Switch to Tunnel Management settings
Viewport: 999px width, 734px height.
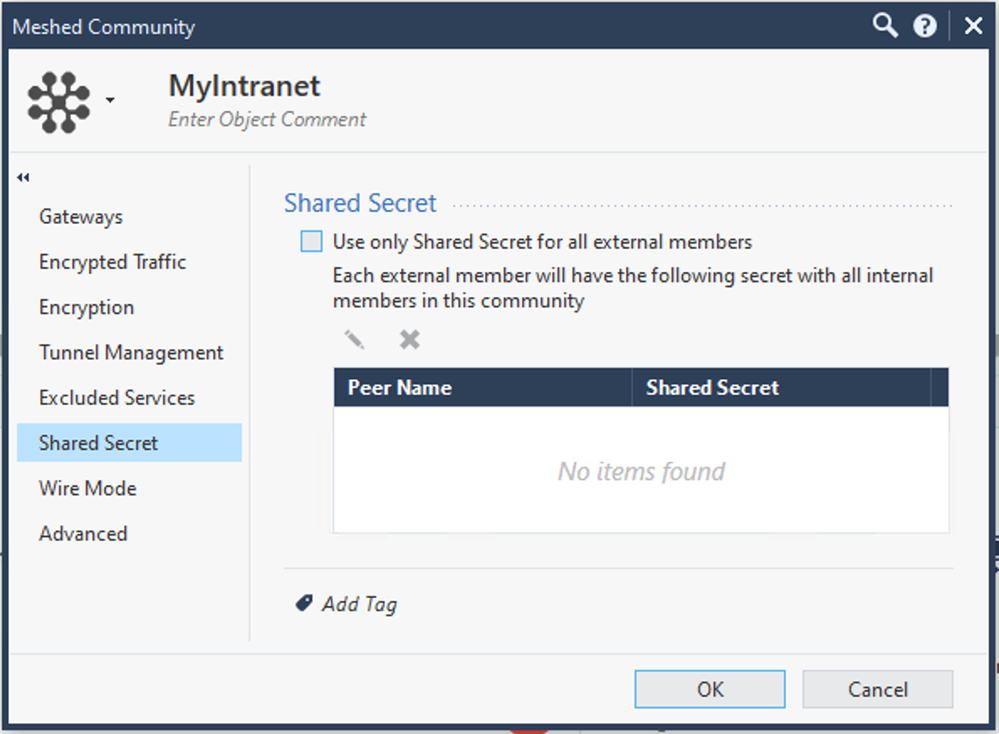pyautogui.click(x=131, y=352)
